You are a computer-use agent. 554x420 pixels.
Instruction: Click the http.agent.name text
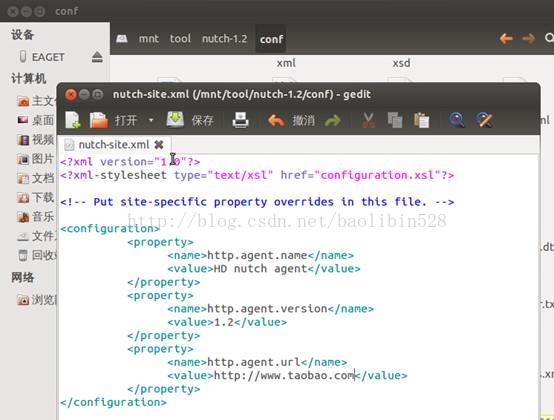pyautogui.click(x=257, y=255)
